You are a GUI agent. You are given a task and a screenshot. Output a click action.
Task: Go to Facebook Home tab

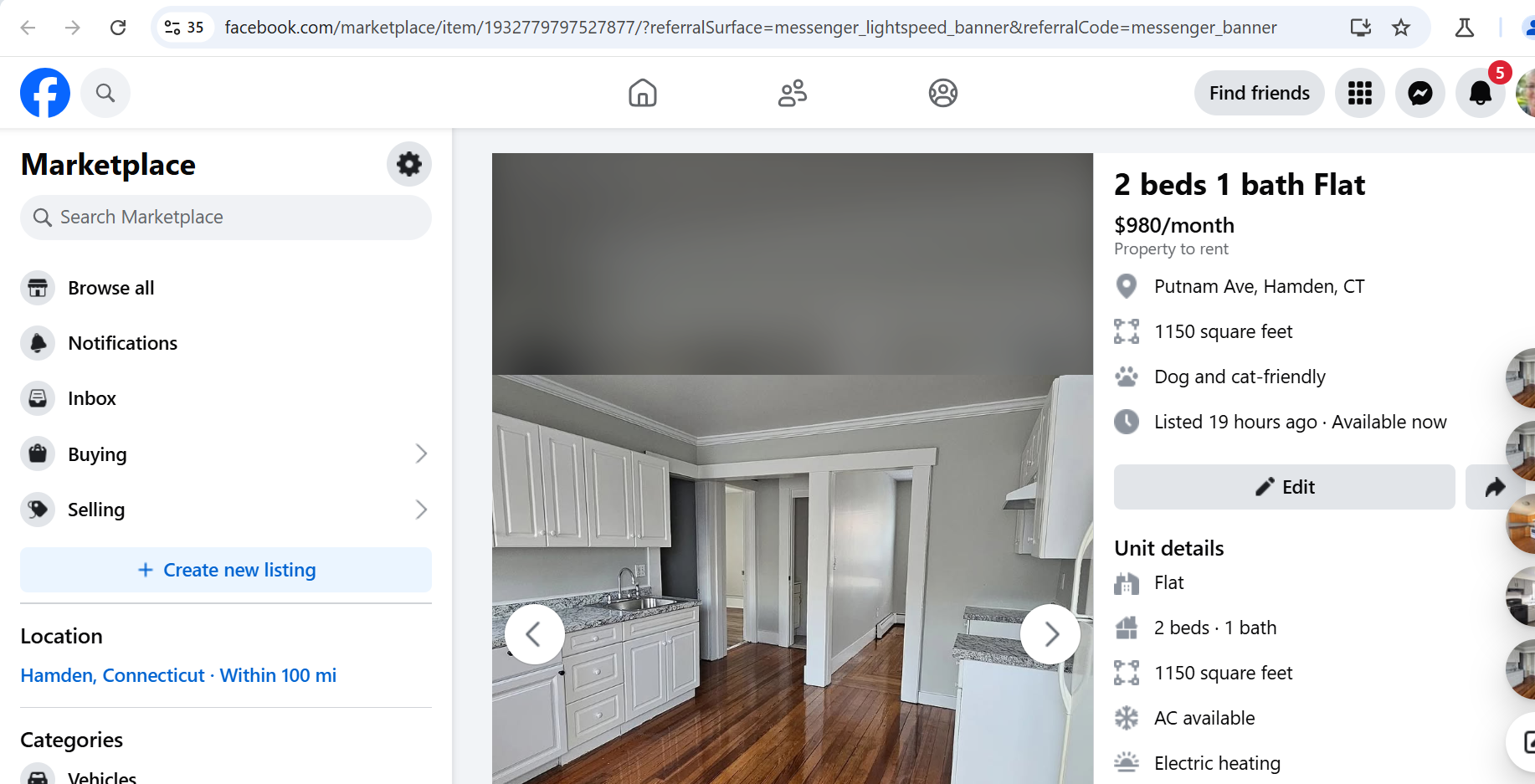[643, 93]
